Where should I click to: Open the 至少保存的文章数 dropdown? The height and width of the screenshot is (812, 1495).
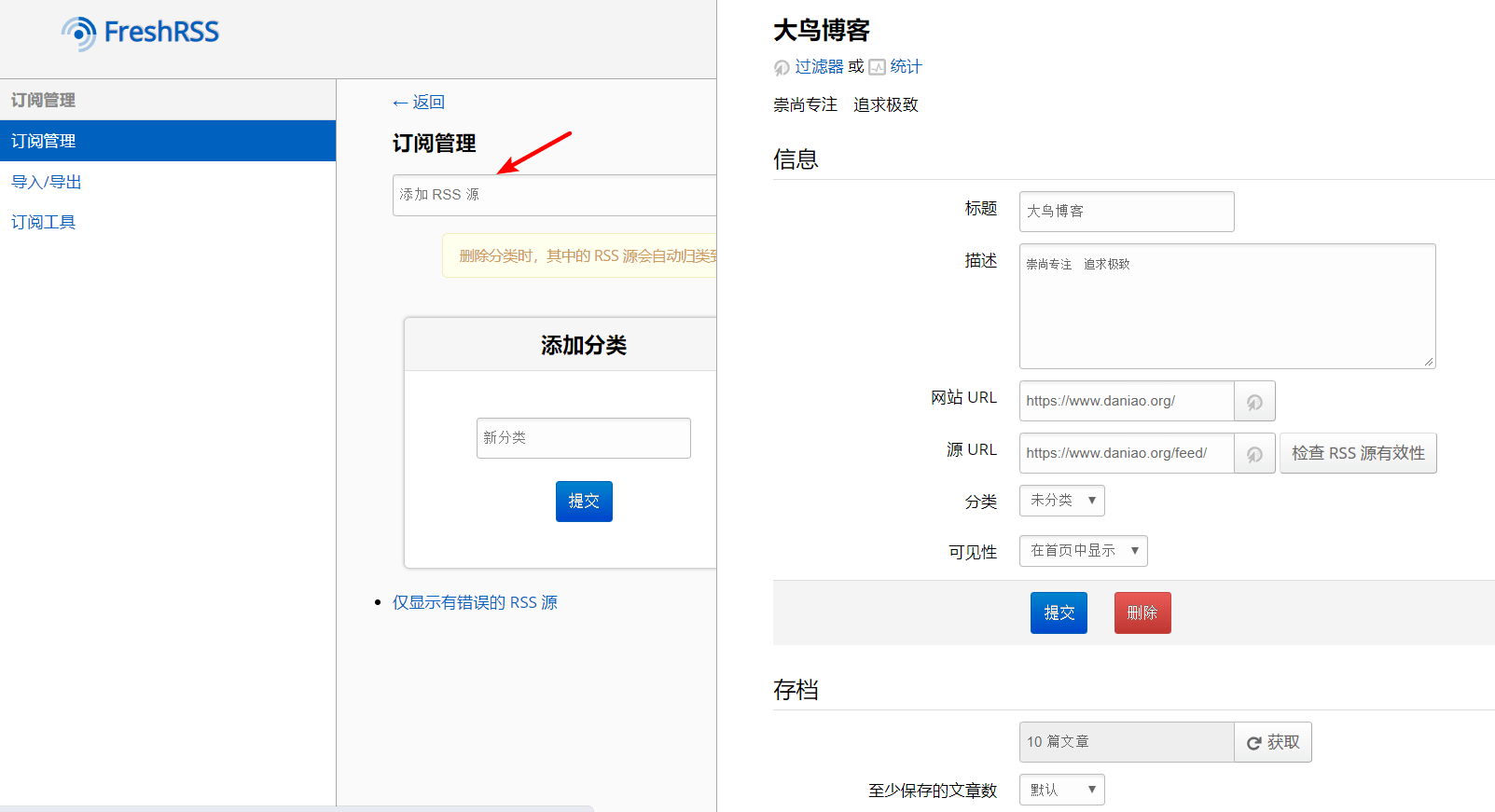pos(1061,790)
